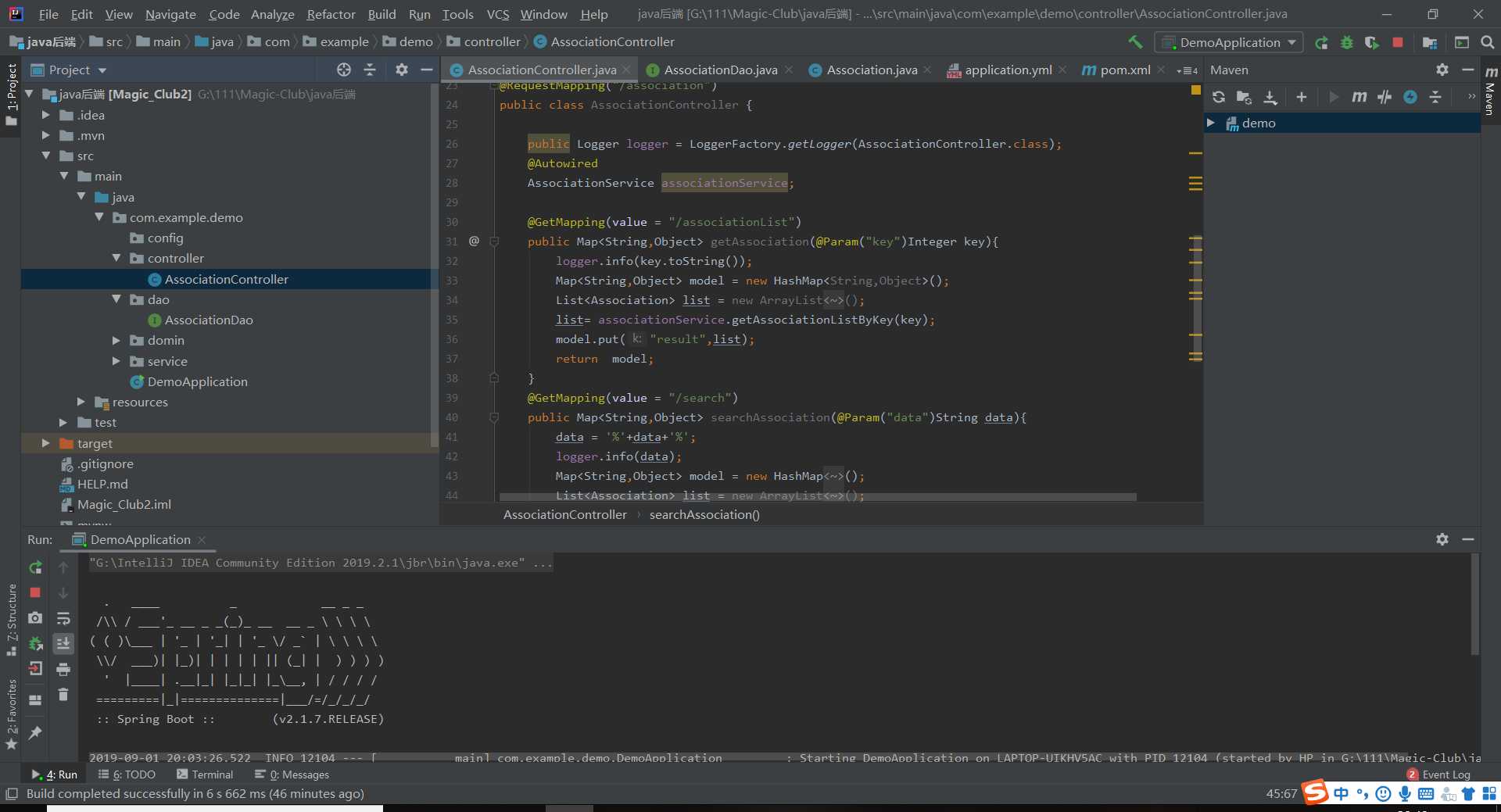Clear all console output with trash icon
The width and height of the screenshot is (1501, 812).
(63, 694)
